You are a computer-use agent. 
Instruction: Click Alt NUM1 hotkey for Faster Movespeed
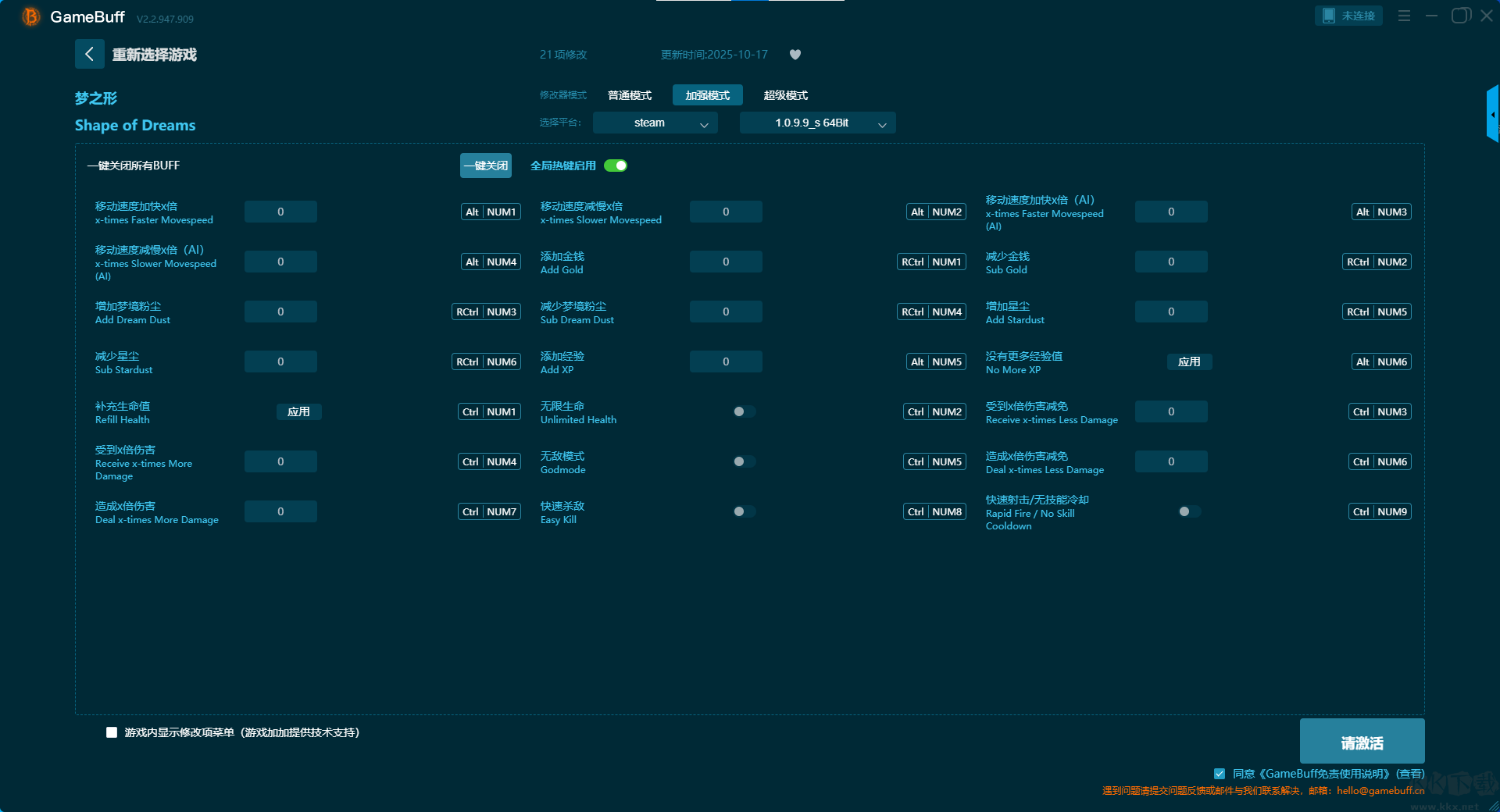[x=491, y=212]
